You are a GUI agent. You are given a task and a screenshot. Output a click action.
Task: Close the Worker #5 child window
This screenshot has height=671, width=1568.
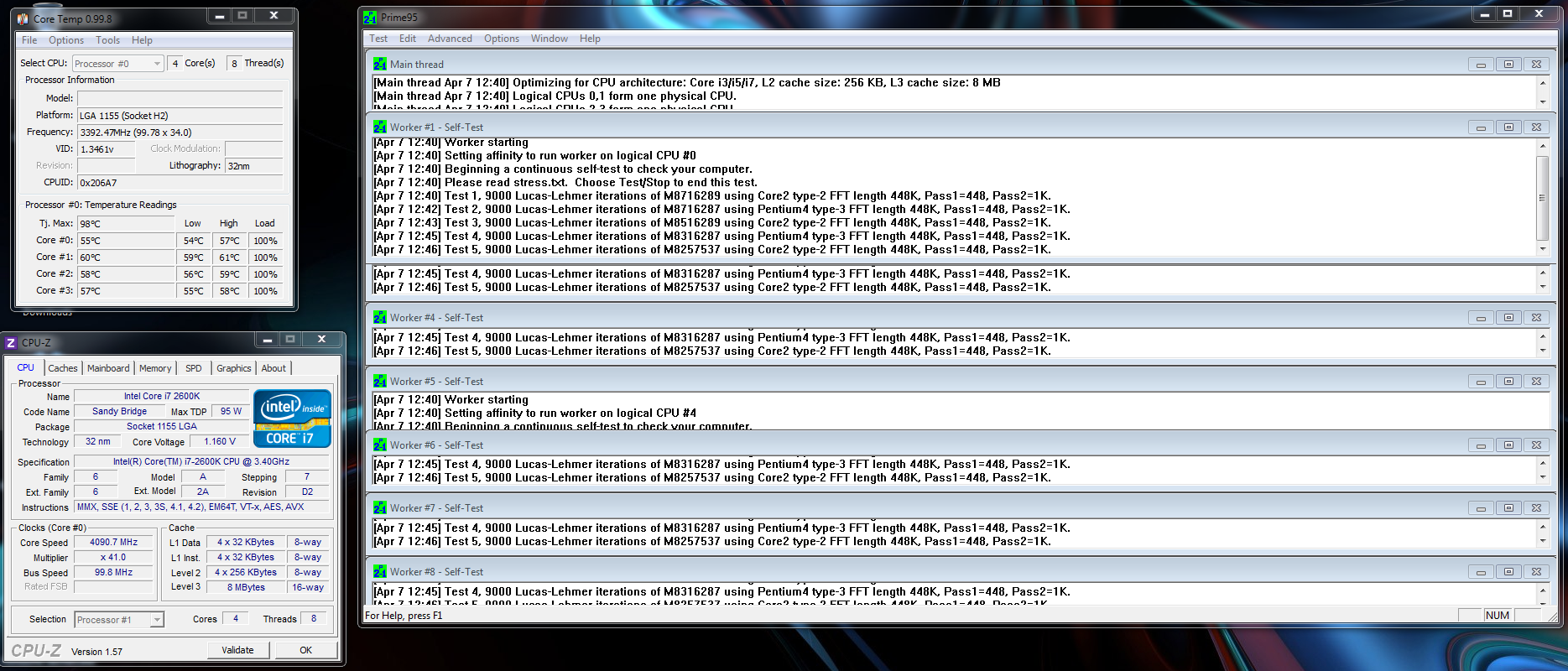pos(1536,382)
